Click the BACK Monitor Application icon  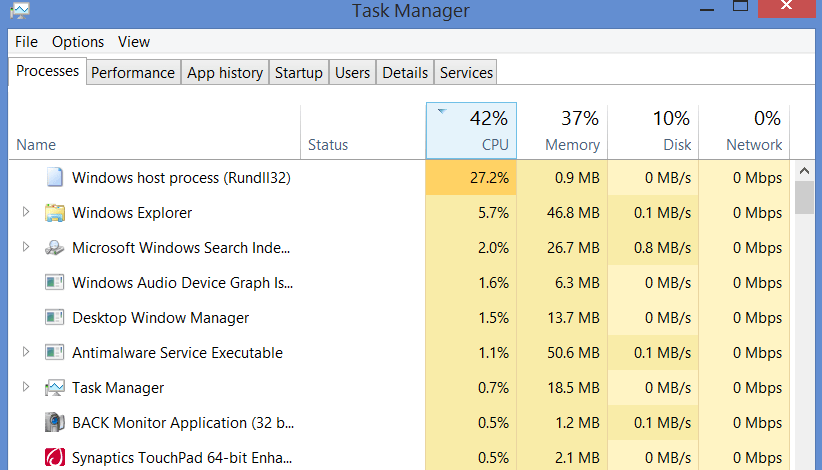(55, 423)
